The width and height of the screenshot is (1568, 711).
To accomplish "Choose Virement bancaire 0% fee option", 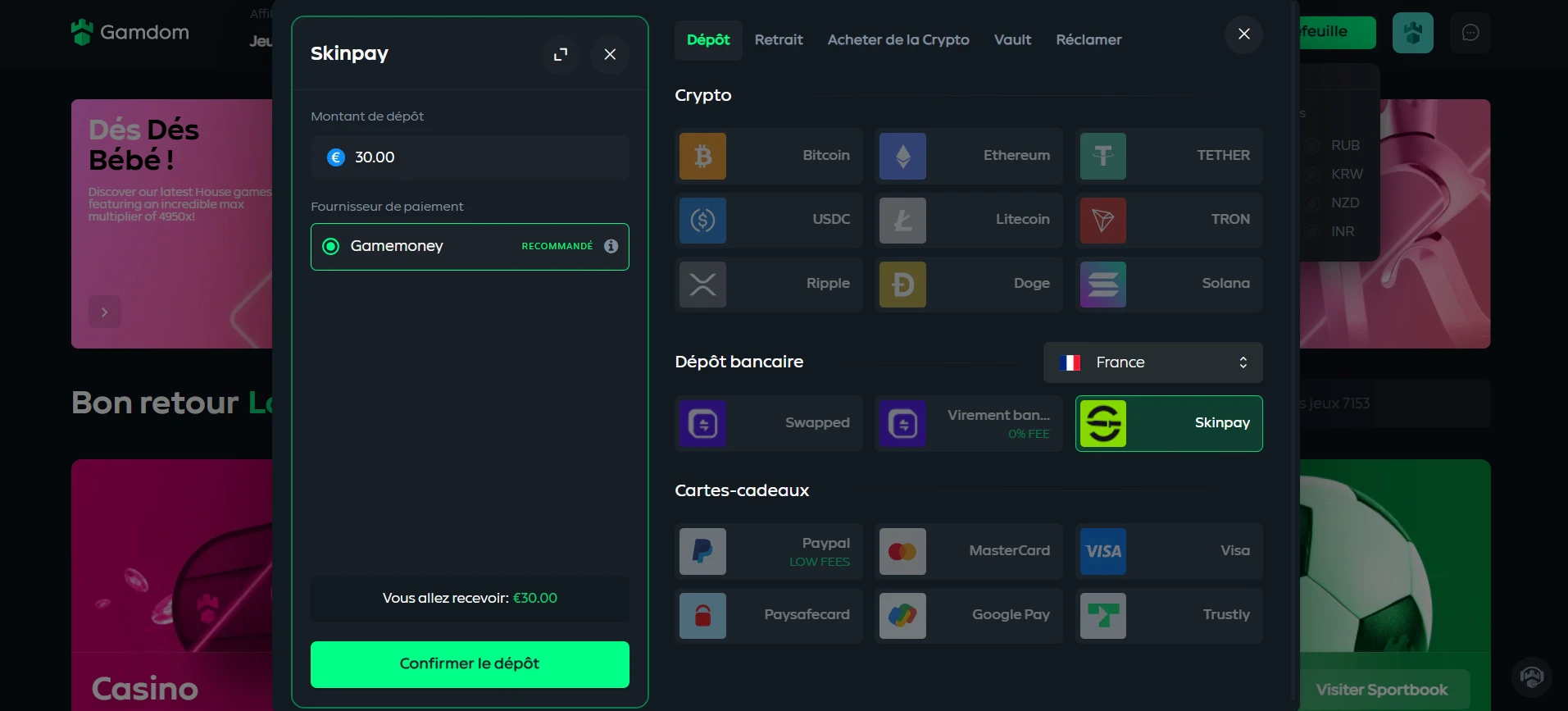I will point(969,423).
